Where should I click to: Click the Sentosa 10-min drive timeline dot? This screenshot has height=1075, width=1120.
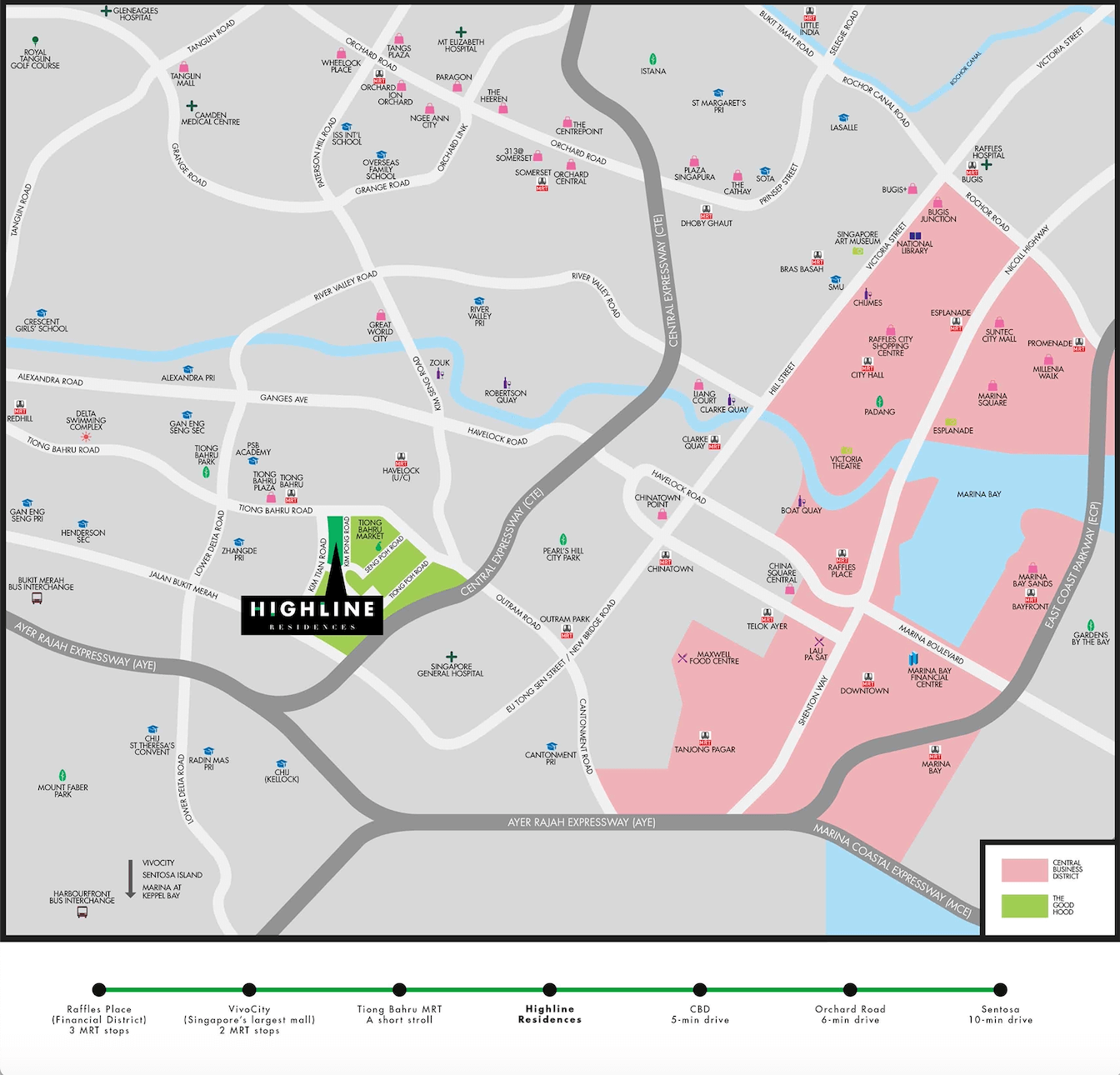coord(1000,990)
